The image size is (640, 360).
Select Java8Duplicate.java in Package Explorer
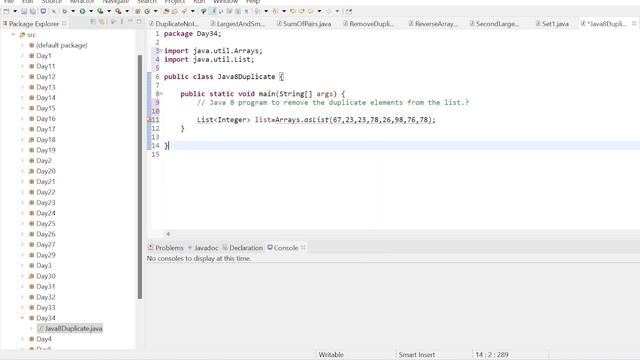pyautogui.click(x=70, y=329)
